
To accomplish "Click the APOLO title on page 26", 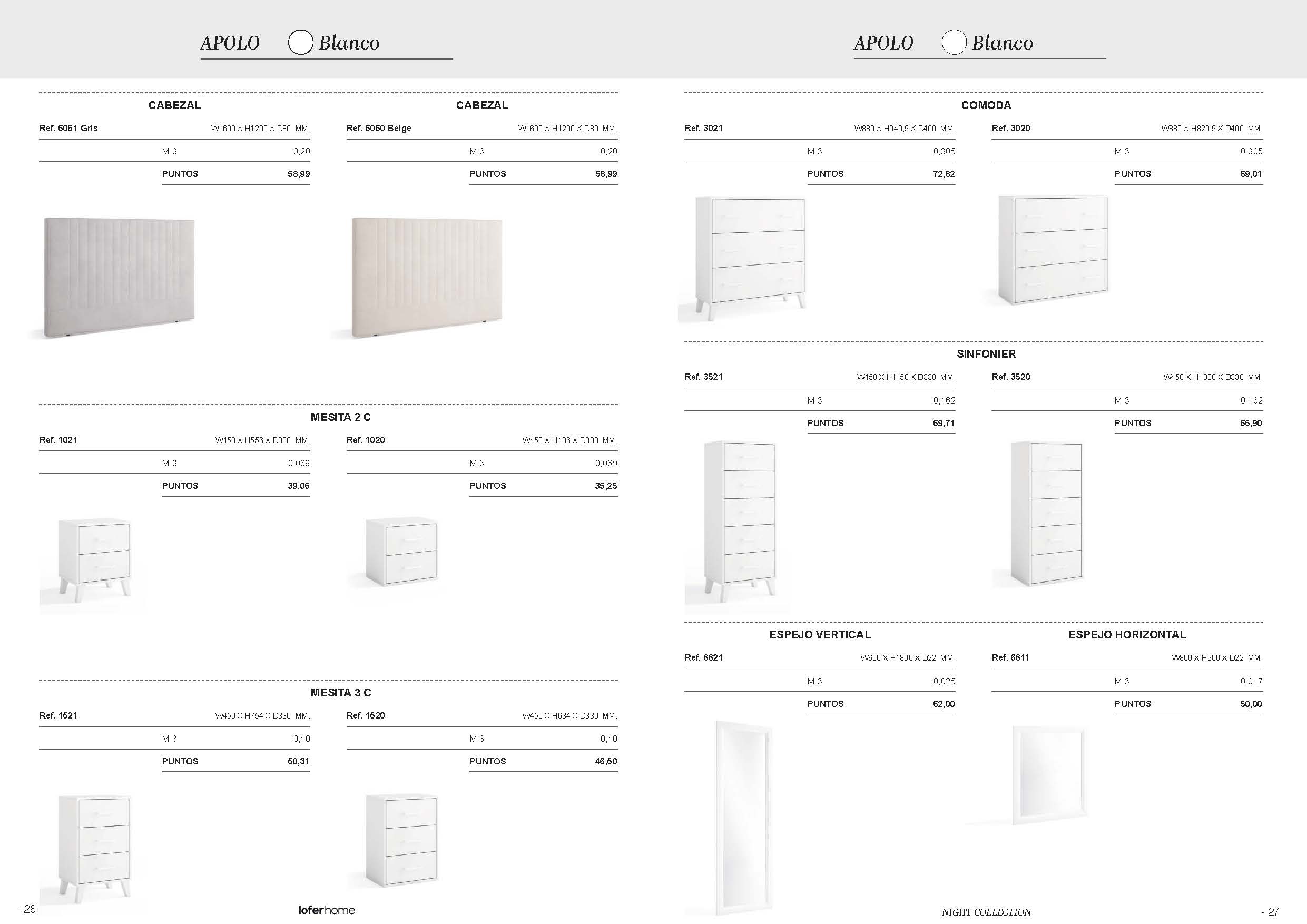I will [x=230, y=43].
